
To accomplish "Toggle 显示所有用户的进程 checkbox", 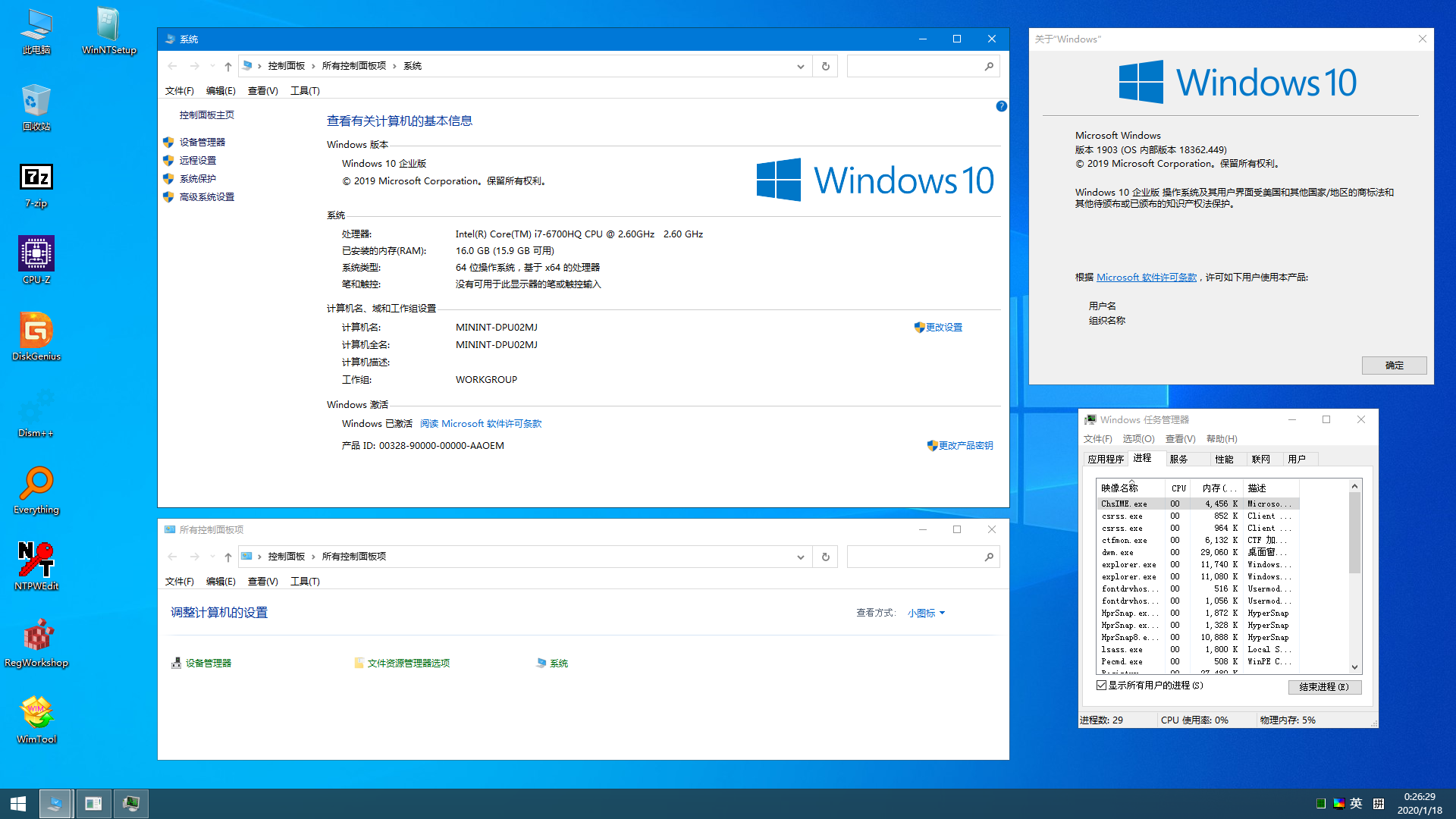I will pyautogui.click(x=1101, y=686).
